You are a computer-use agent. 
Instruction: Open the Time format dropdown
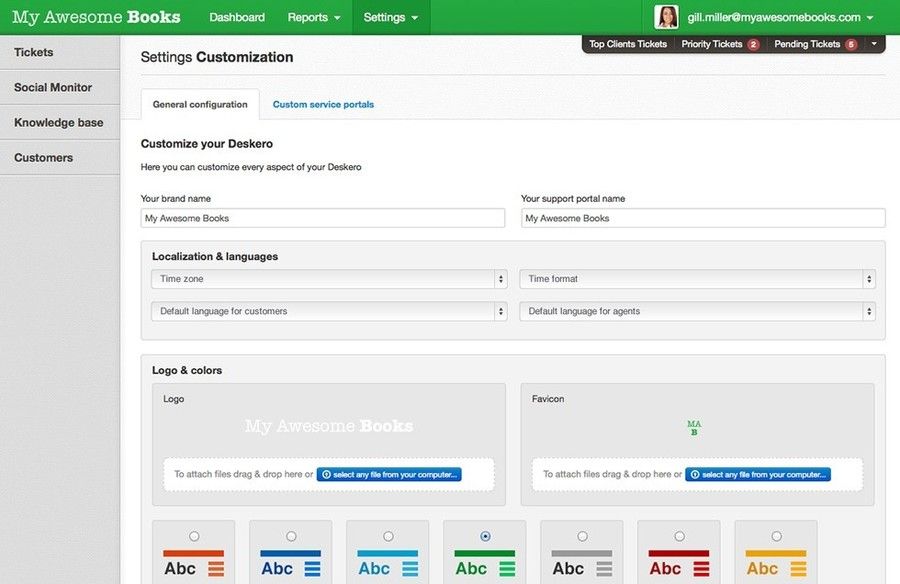click(697, 279)
